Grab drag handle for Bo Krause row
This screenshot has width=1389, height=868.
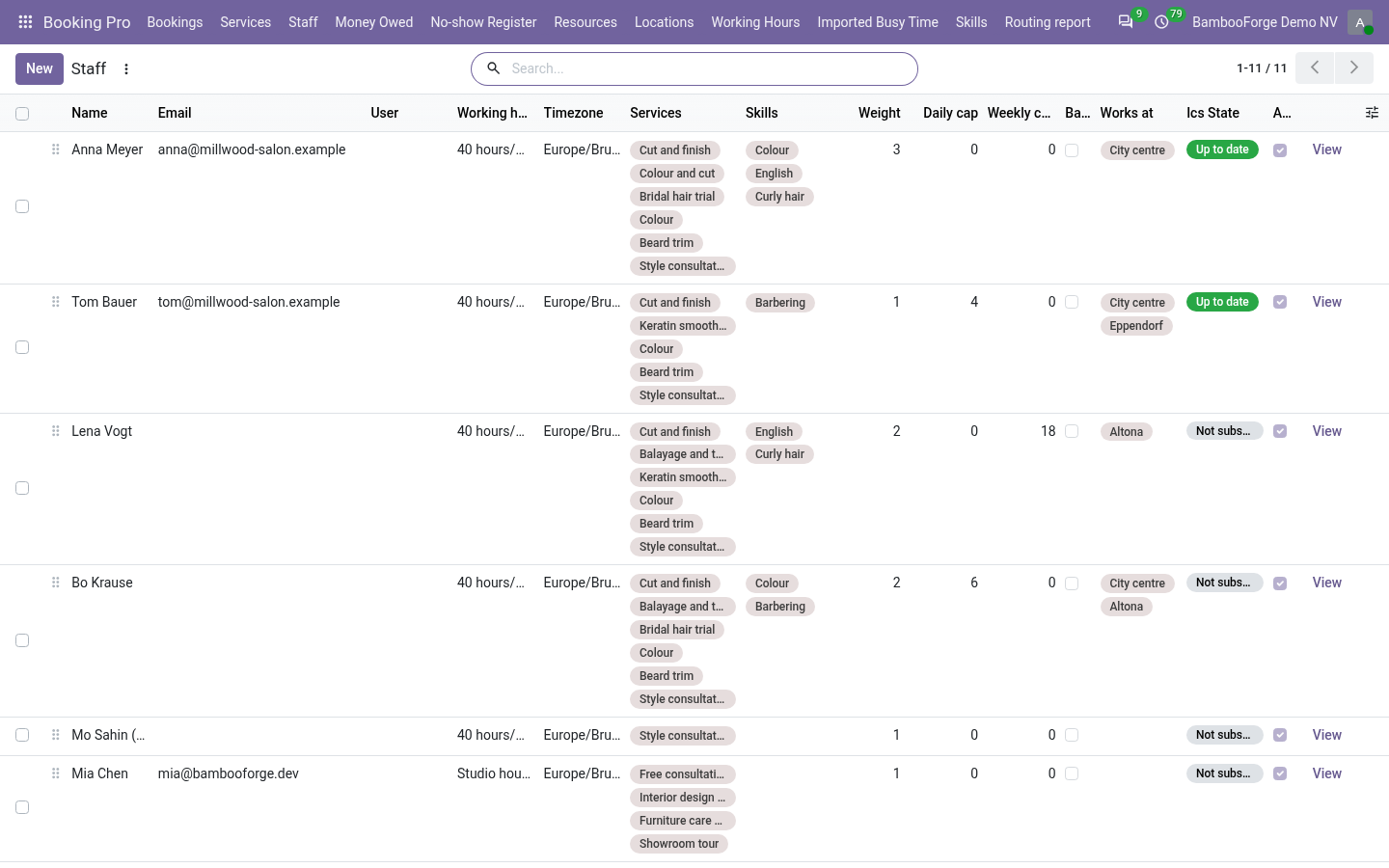[x=55, y=583]
